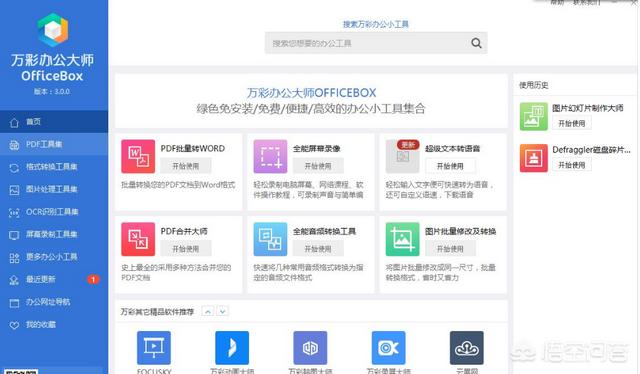Open the 图片批量修改及转换 green icon

(x=402, y=239)
